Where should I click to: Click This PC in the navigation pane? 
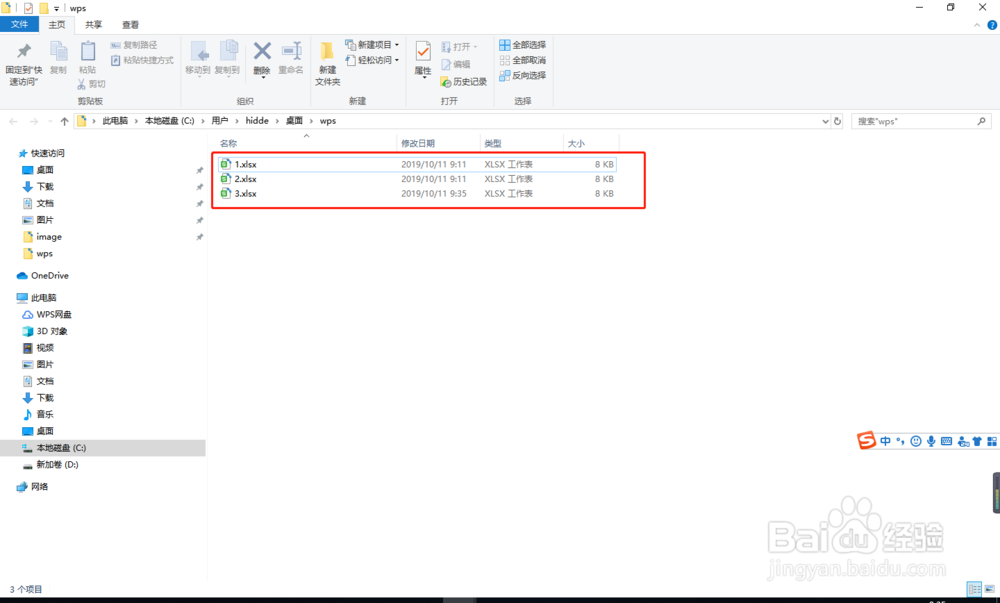(x=43, y=298)
